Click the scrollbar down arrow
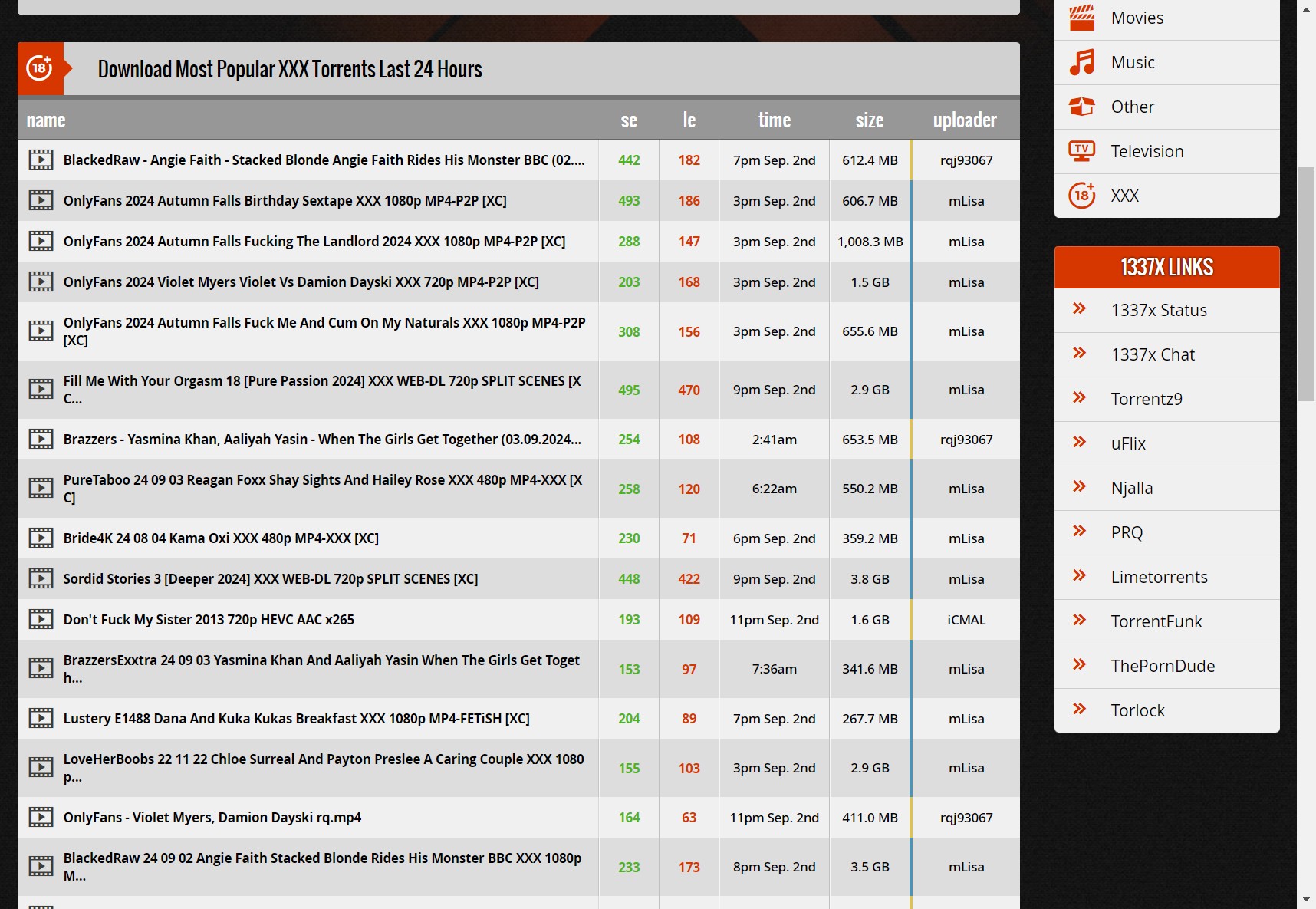The height and width of the screenshot is (909, 1316). coord(1306,899)
